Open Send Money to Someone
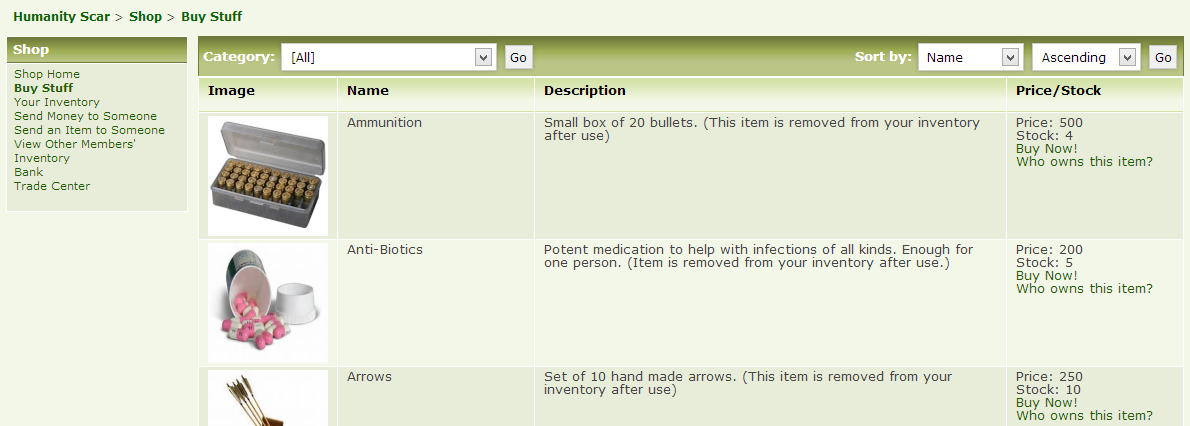Screen dimensions: 1190x426 pyautogui.click(x=85, y=116)
